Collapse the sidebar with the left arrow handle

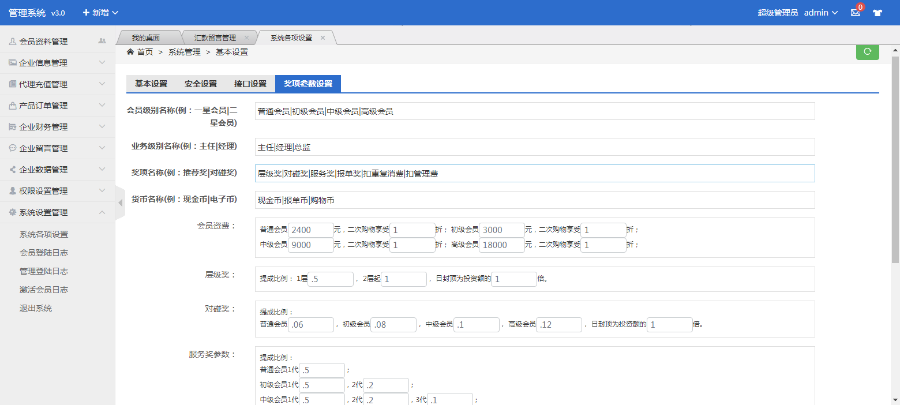tap(120, 202)
